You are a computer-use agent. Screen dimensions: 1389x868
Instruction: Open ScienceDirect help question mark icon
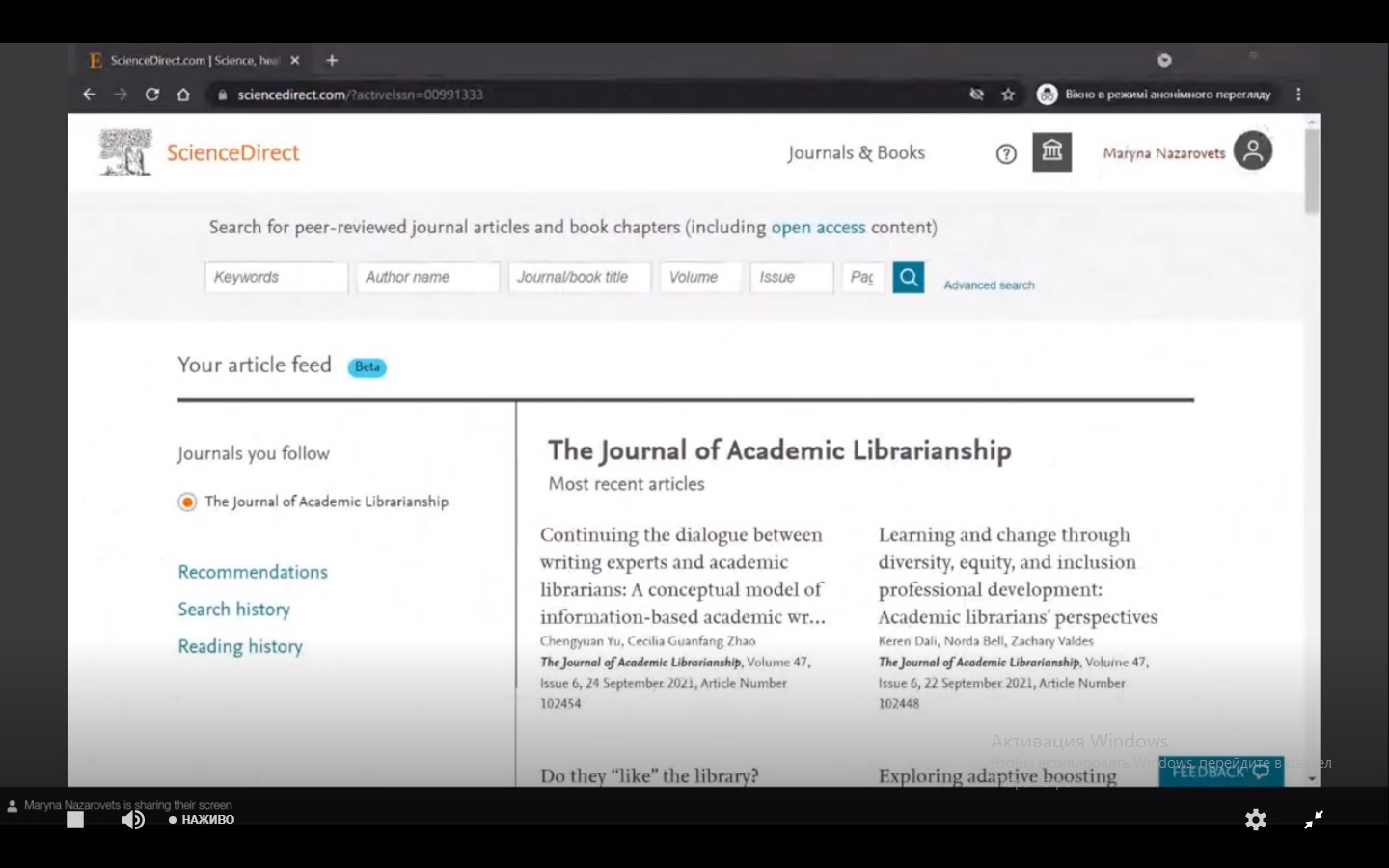click(x=1006, y=154)
